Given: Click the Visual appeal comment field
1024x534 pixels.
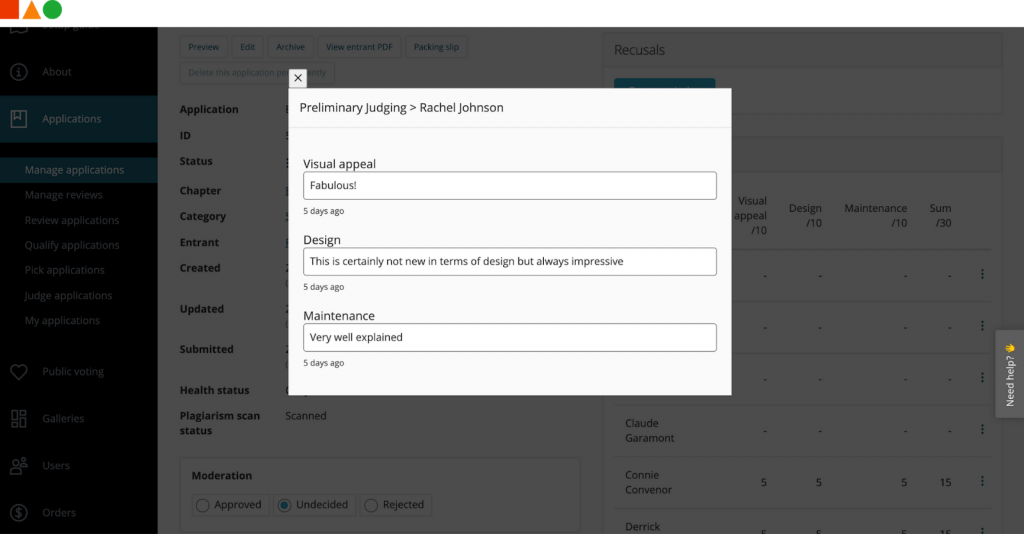Looking at the screenshot, I should [x=509, y=186].
